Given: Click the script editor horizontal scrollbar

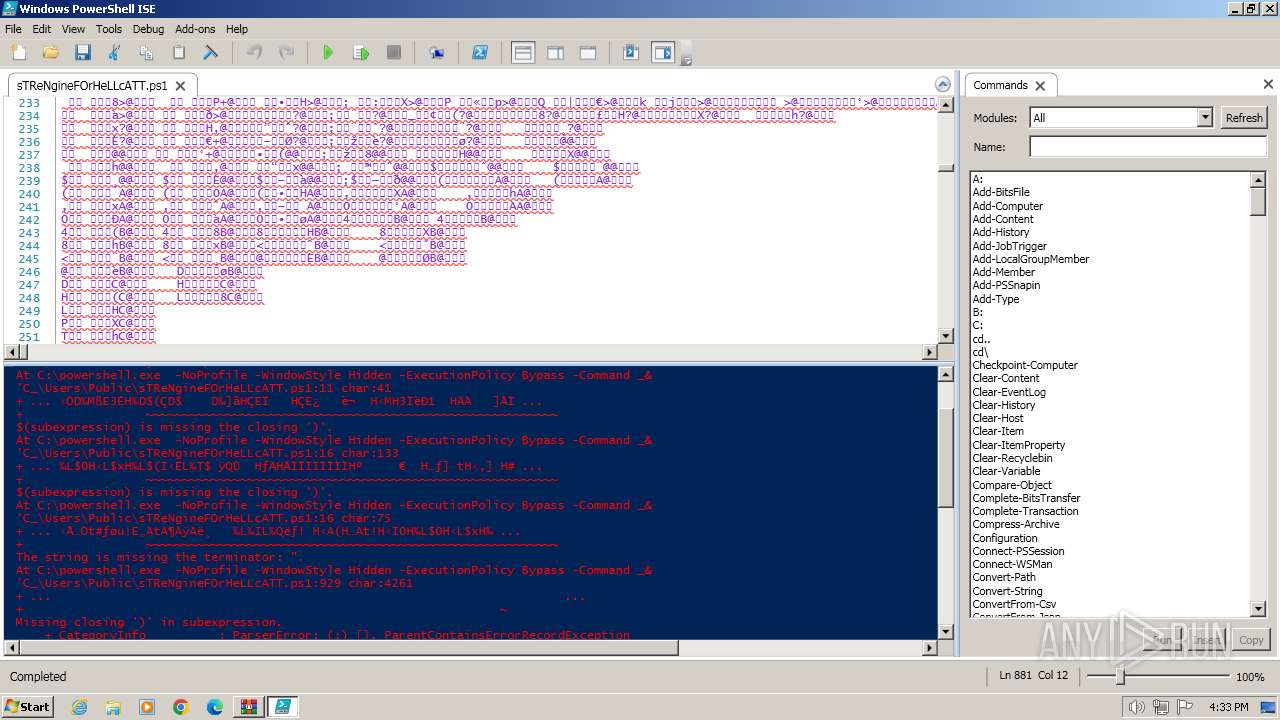Looking at the screenshot, I should tap(470, 352).
